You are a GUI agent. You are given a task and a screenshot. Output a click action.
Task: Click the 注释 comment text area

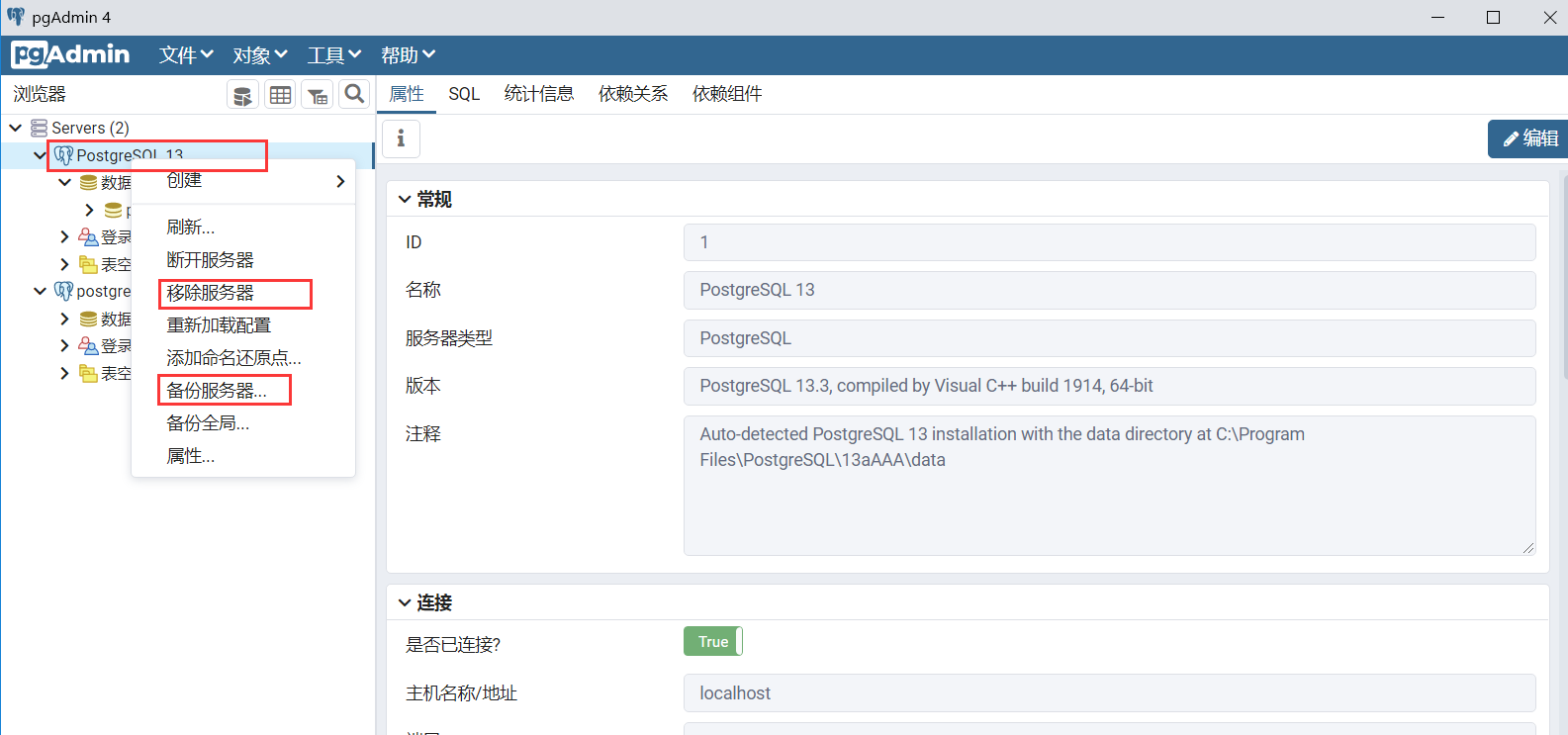coord(1109,486)
